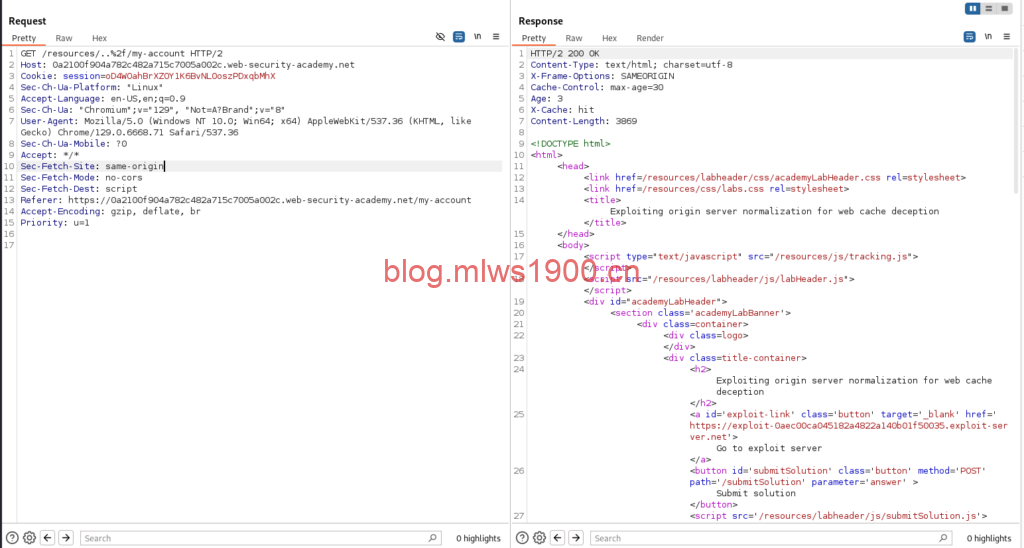Image resolution: width=1024 pixels, height=548 pixels.
Task: Go to next match in Response search
Action: (576, 538)
